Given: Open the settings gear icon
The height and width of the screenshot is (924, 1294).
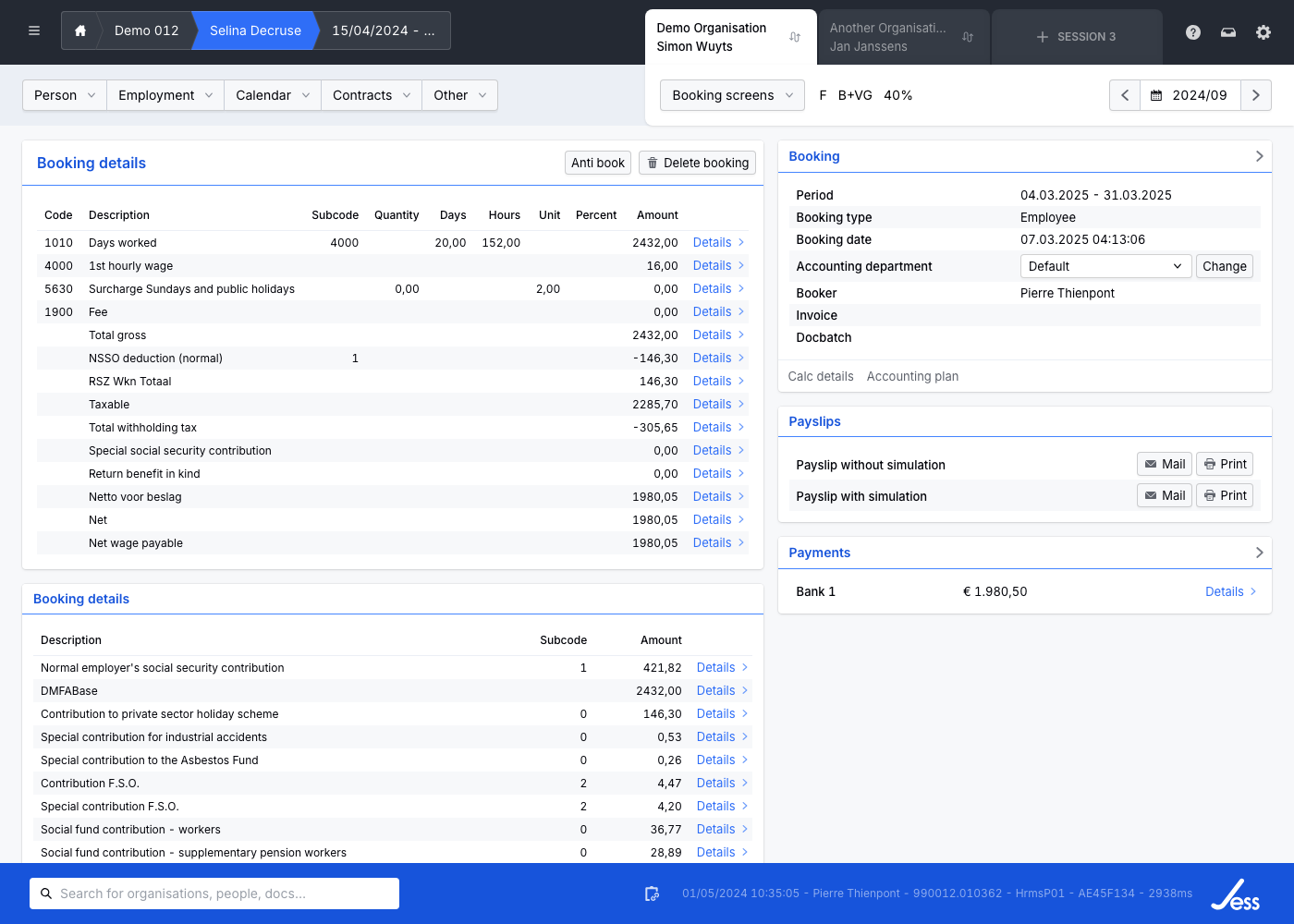Looking at the screenshot, I should click(1263, 32).
